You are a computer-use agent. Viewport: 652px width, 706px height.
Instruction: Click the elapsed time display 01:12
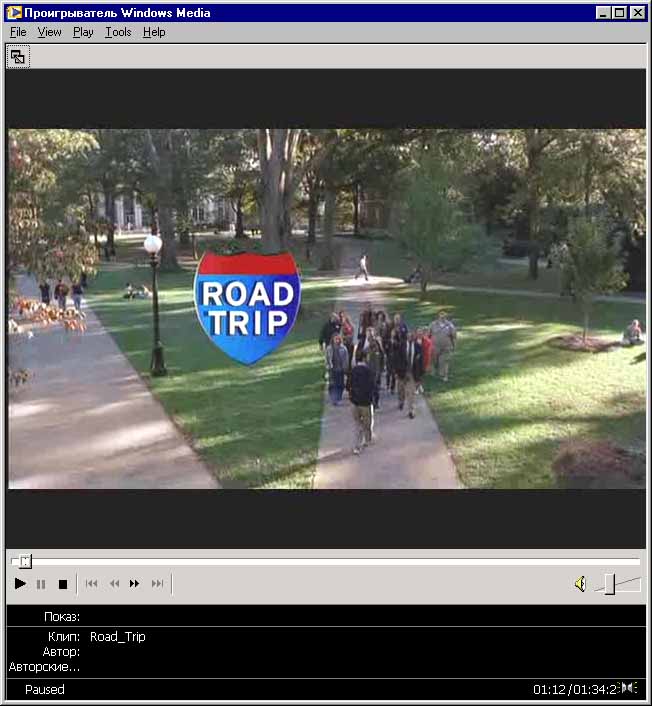549,689
